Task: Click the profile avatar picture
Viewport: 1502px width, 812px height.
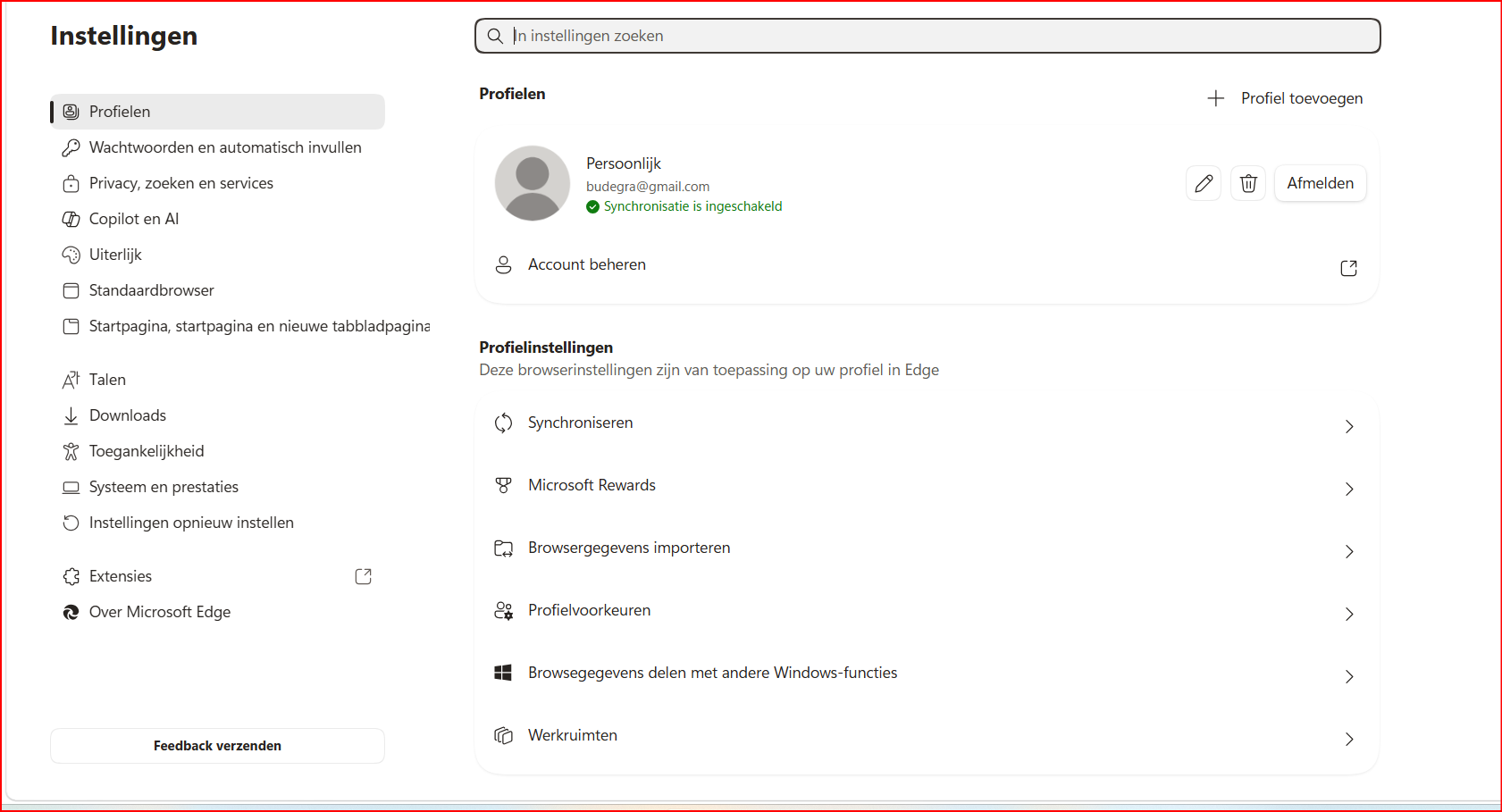Action: [x=533, y=183]
